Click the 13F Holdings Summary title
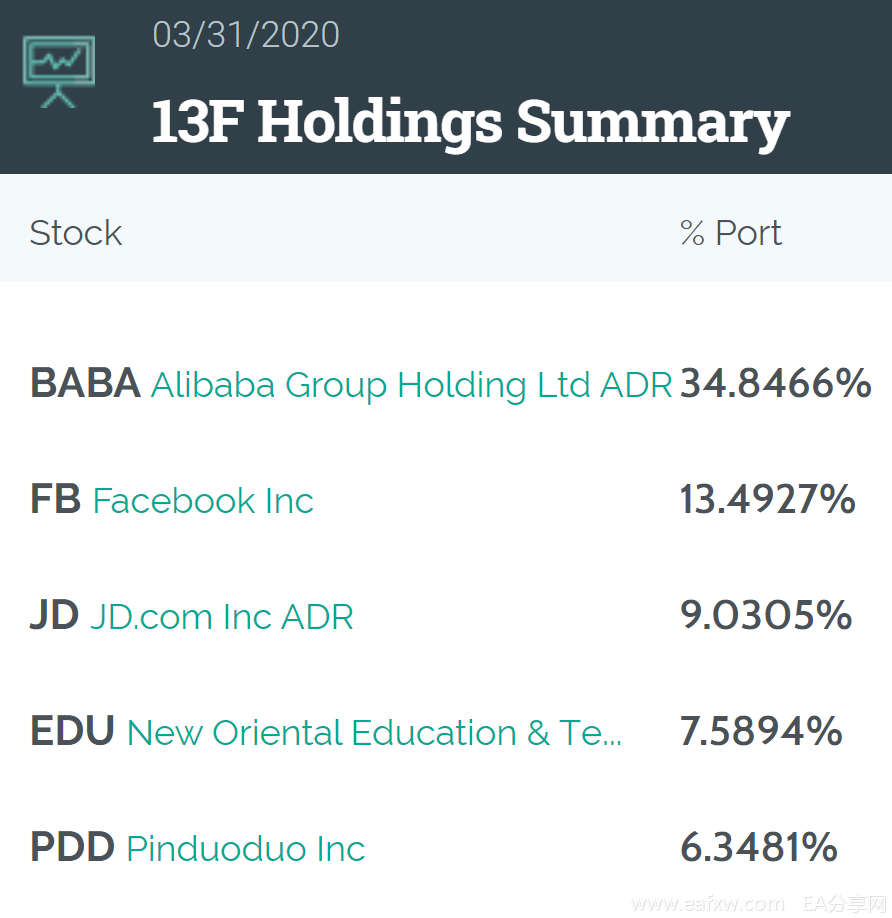 471,121
